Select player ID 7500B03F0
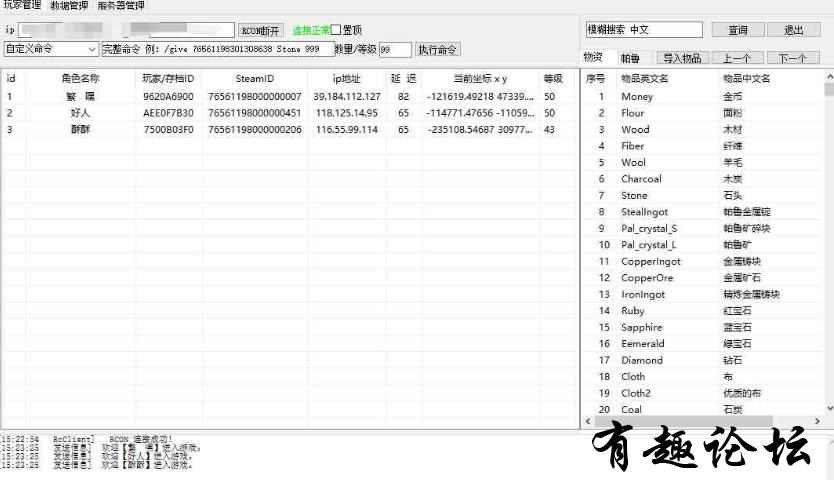 (168, 129)
